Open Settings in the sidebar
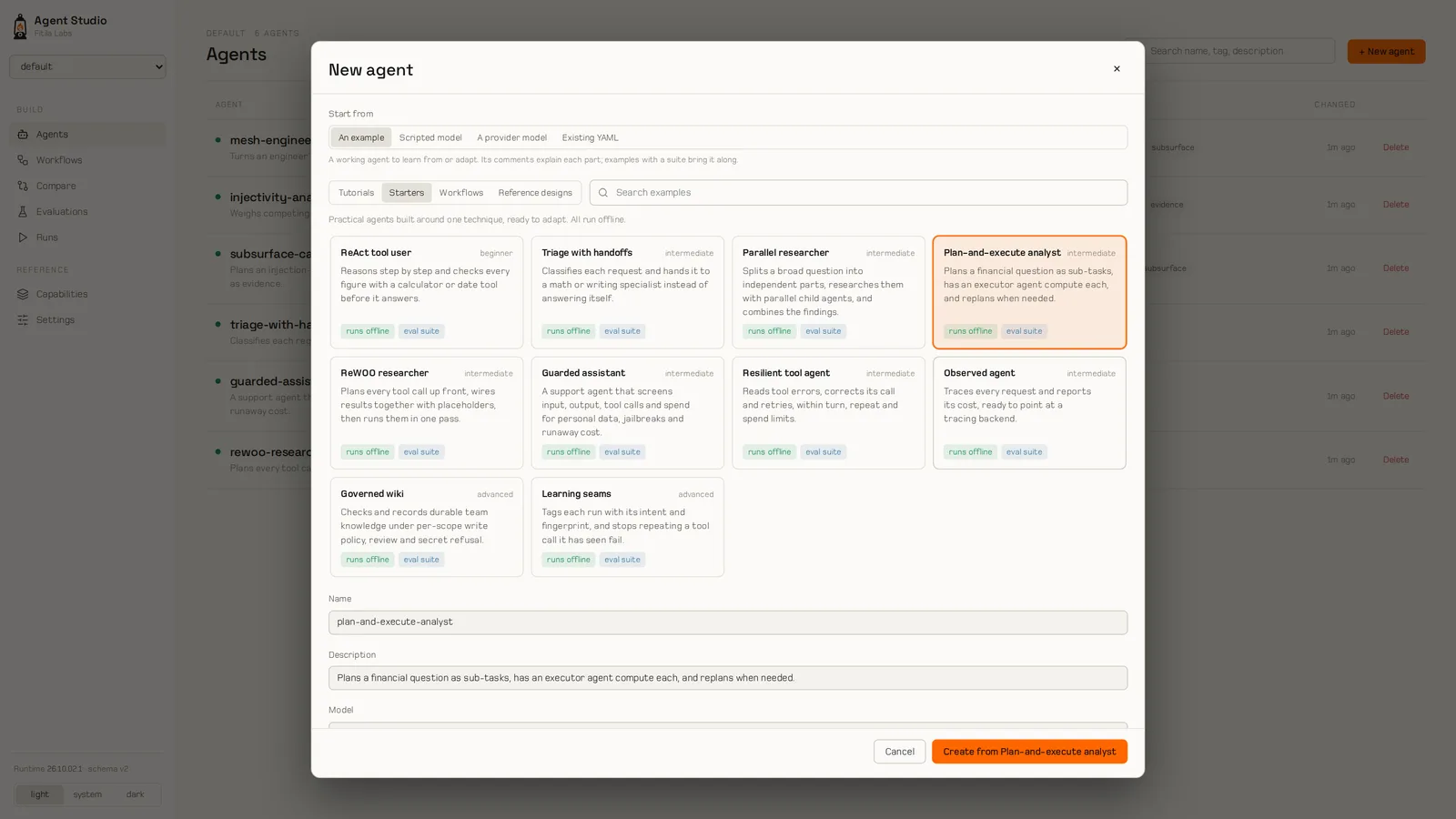This screenshot has width=1456, height=819. [87, 320]
